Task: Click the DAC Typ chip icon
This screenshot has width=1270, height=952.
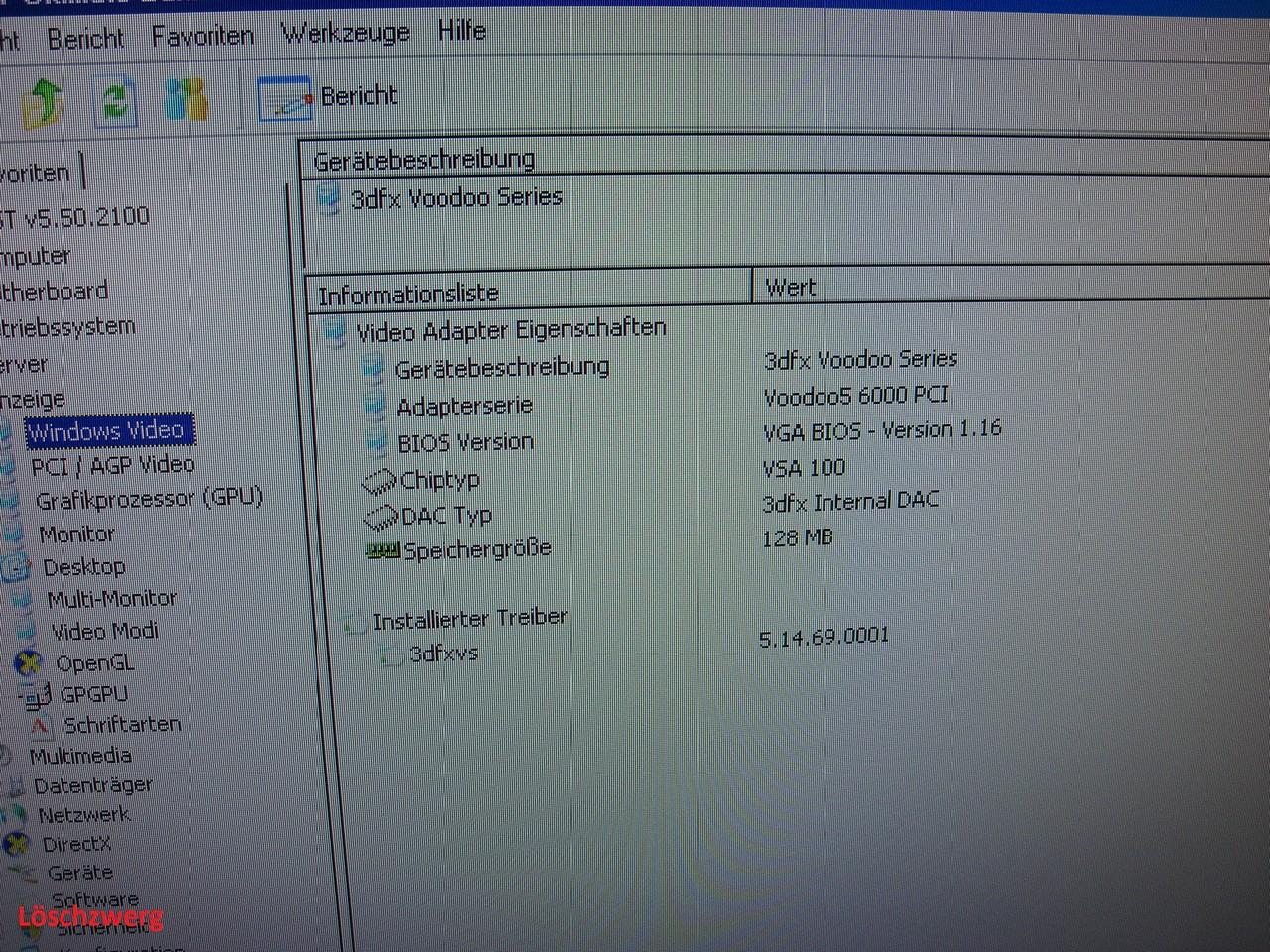Action: coord(381,518)
